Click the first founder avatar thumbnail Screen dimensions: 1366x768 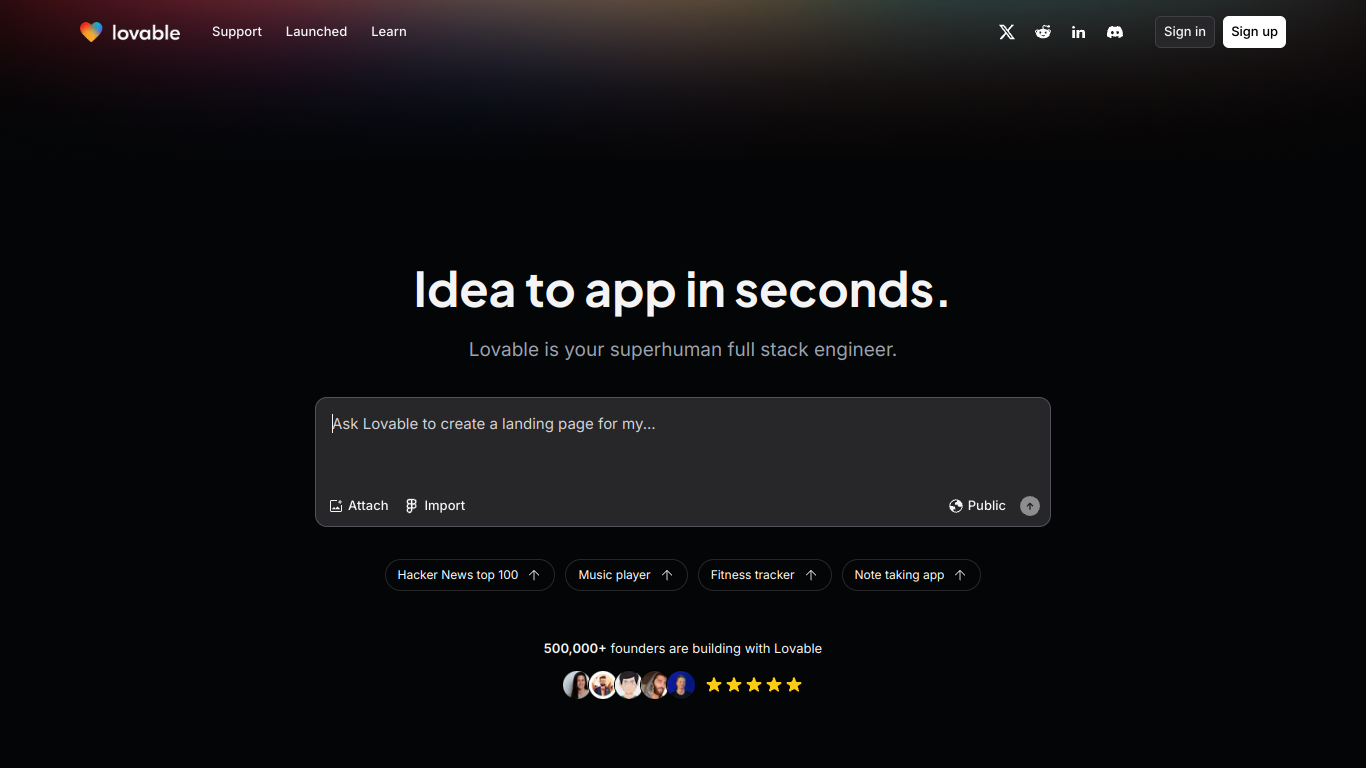576,685
